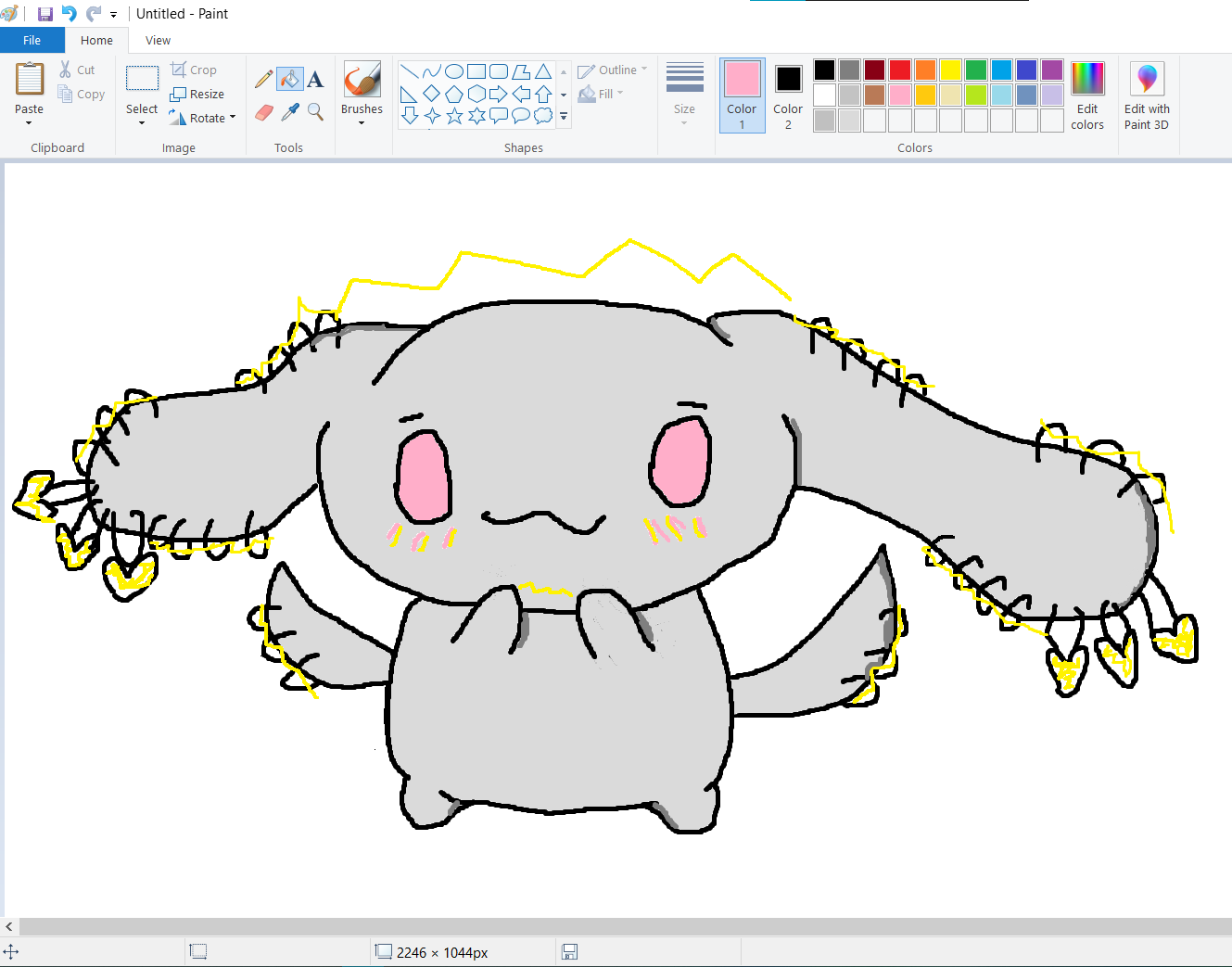Open the Rotate dropdown
The width and height of the screenshot is (1232, 967).
tap(203, 118)
